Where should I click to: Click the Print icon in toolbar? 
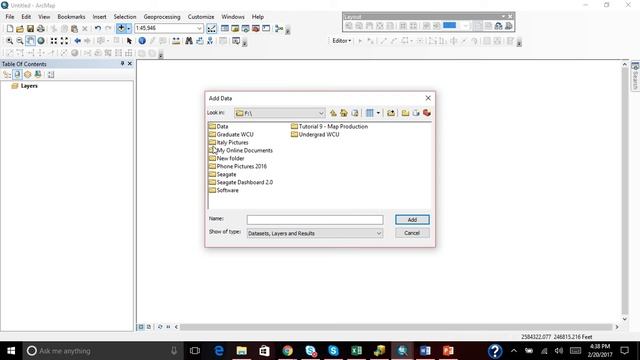tap(41, 29)
